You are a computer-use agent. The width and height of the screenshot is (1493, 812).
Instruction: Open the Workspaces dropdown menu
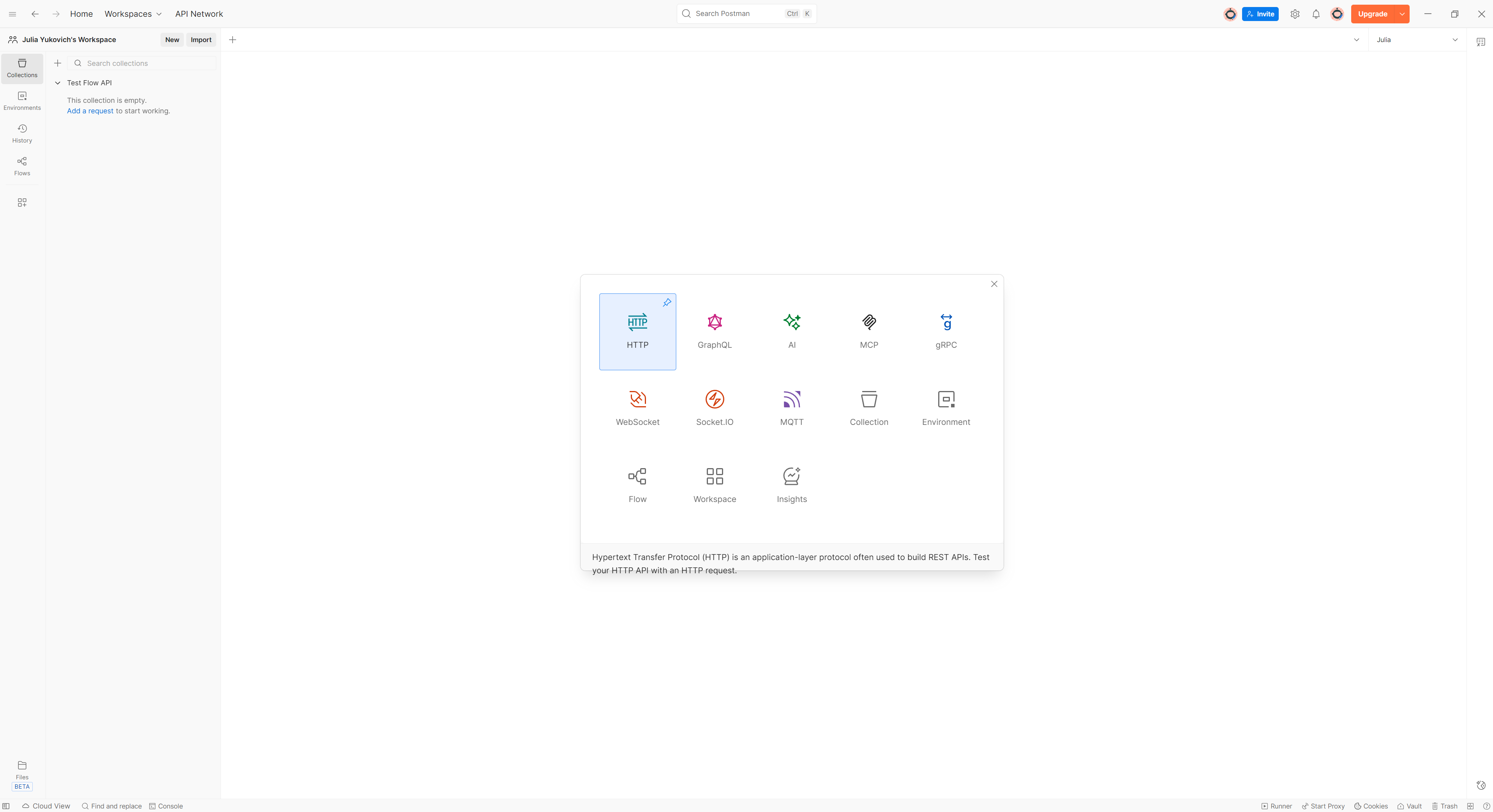pyautogui.click(x=133, y=14)
